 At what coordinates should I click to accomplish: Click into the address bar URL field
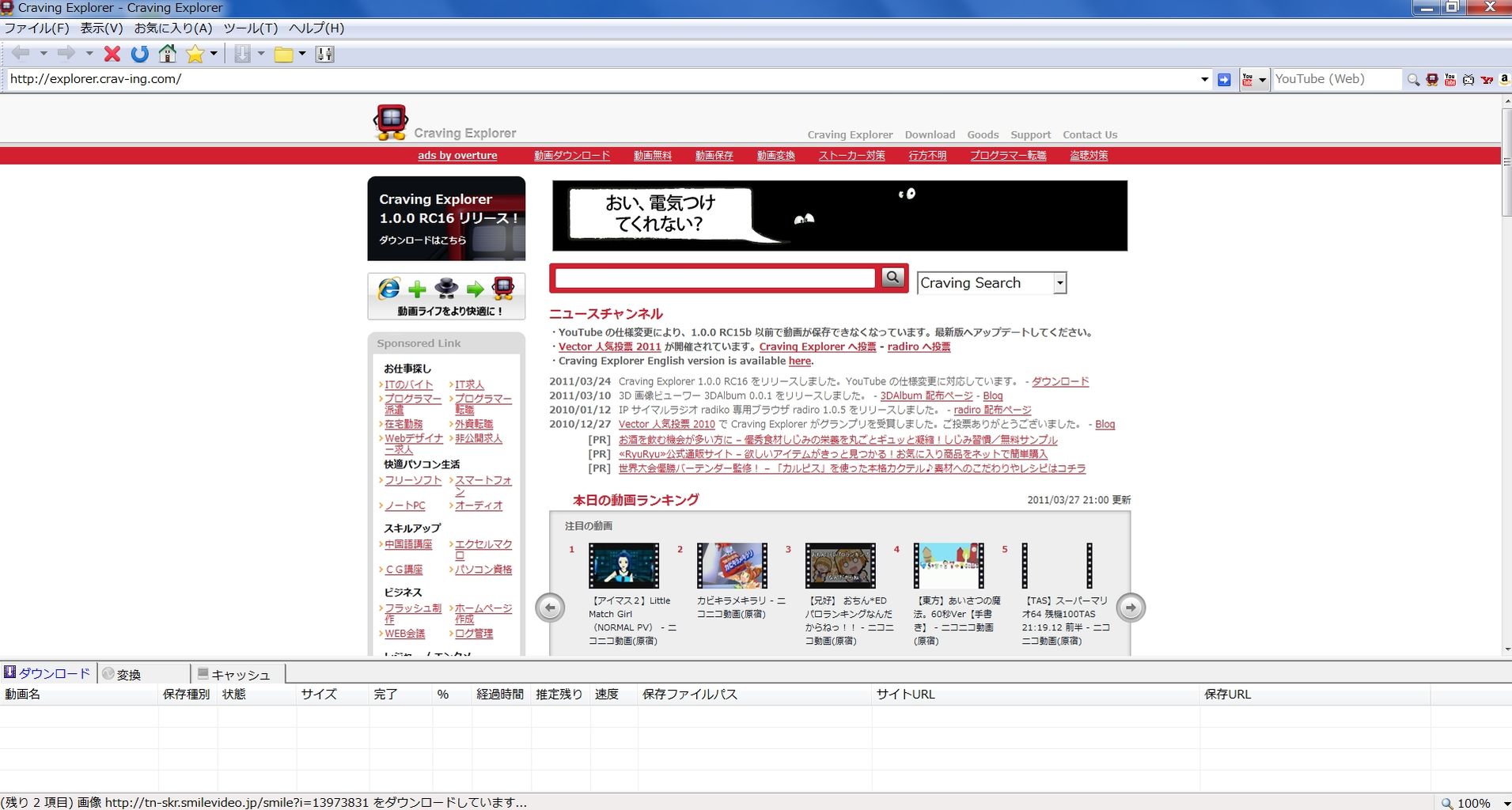[x=601, y=79]
